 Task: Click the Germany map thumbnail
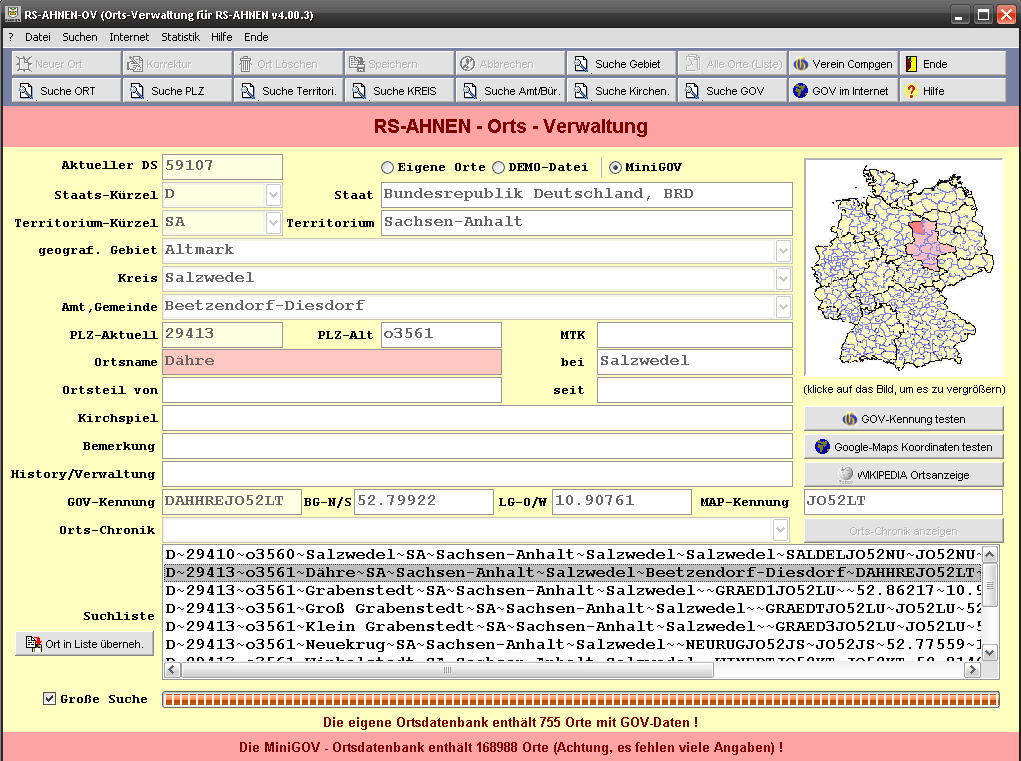[x=904, y=268]
